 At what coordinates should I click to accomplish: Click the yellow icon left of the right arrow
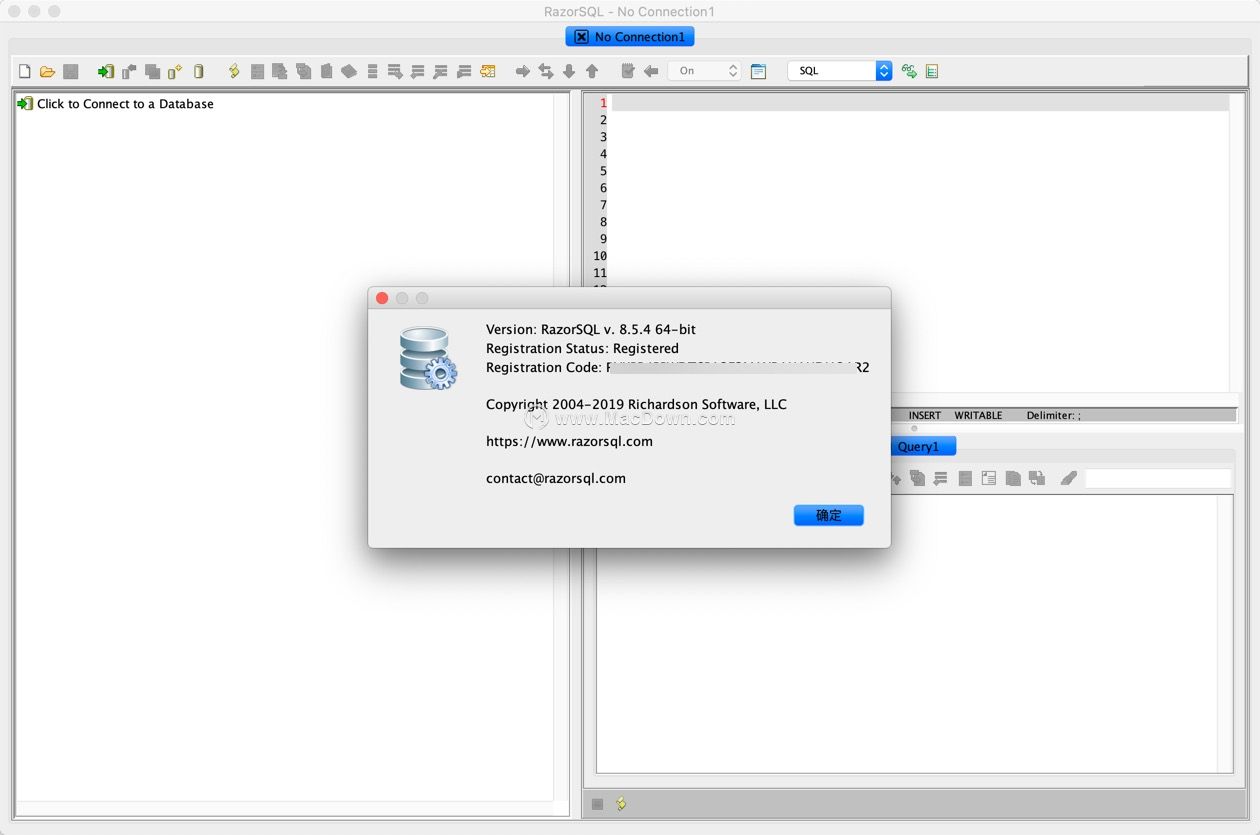point(488,71)
